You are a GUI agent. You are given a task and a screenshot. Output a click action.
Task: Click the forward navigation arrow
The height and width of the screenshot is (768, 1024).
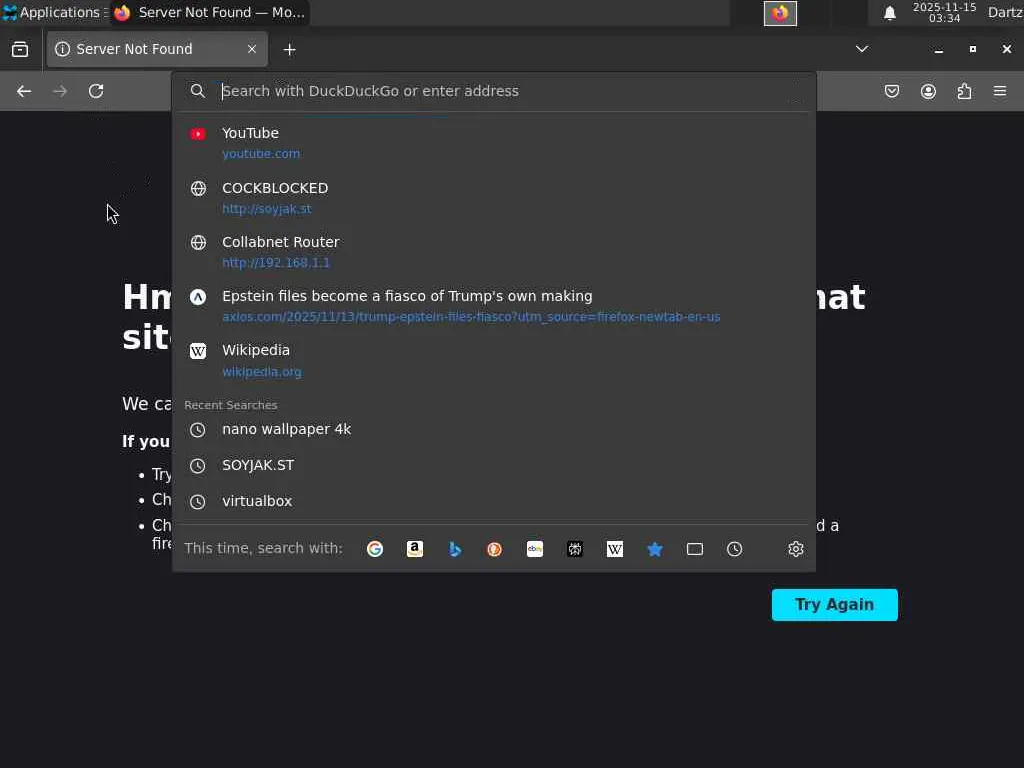pos(60,91)
